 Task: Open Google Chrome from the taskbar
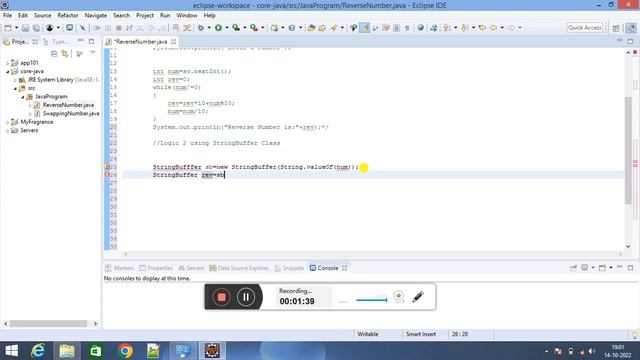point(125,351)
